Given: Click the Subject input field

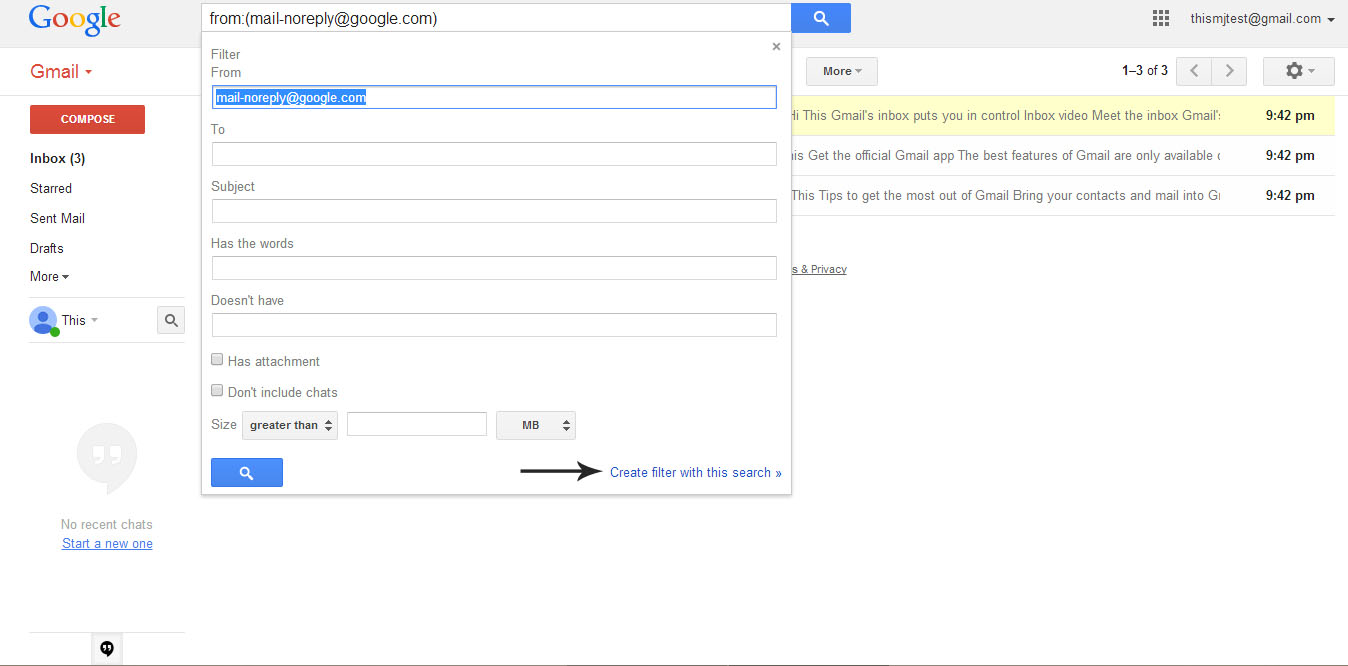Looking at the screenshot, I should click(x=494, y=211).
